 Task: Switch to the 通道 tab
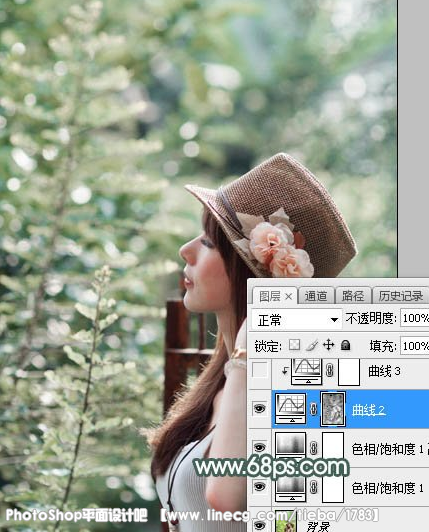pyautogui.click(x=316, y=296)
